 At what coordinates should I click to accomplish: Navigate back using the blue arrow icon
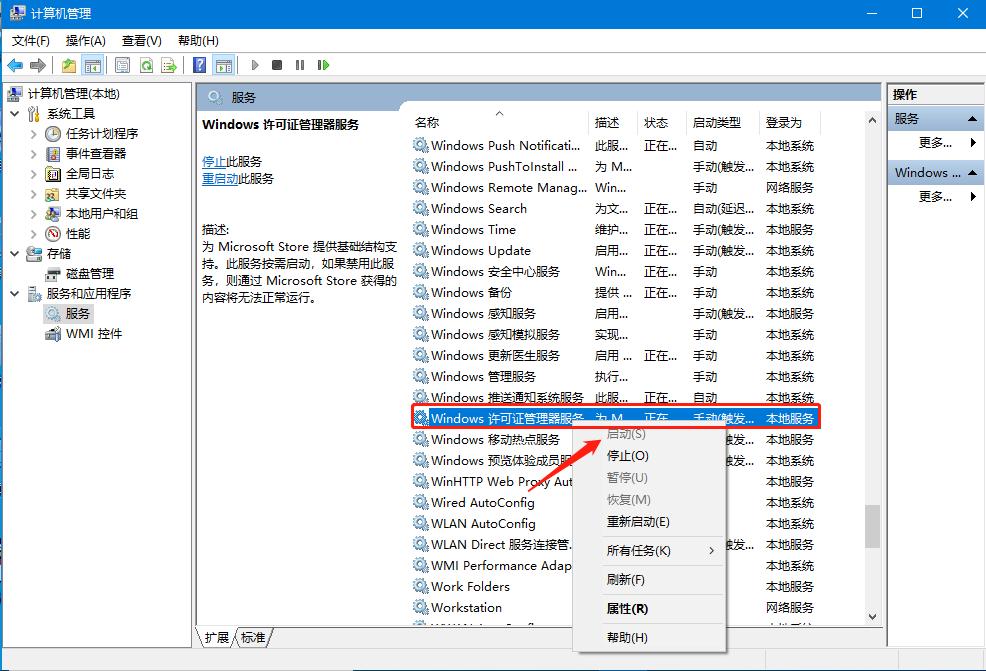(x=15, y=65)
